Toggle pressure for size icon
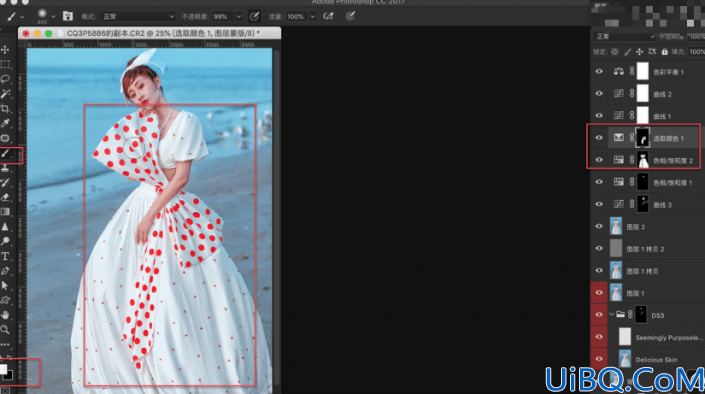Viewport: 705px width, 394px height. (x=350, y=16)
